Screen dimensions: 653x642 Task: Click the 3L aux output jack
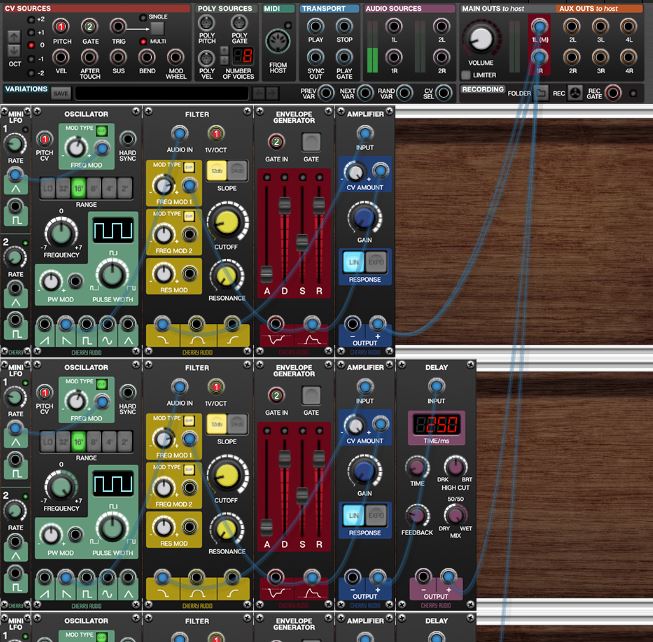pos(600,27)
